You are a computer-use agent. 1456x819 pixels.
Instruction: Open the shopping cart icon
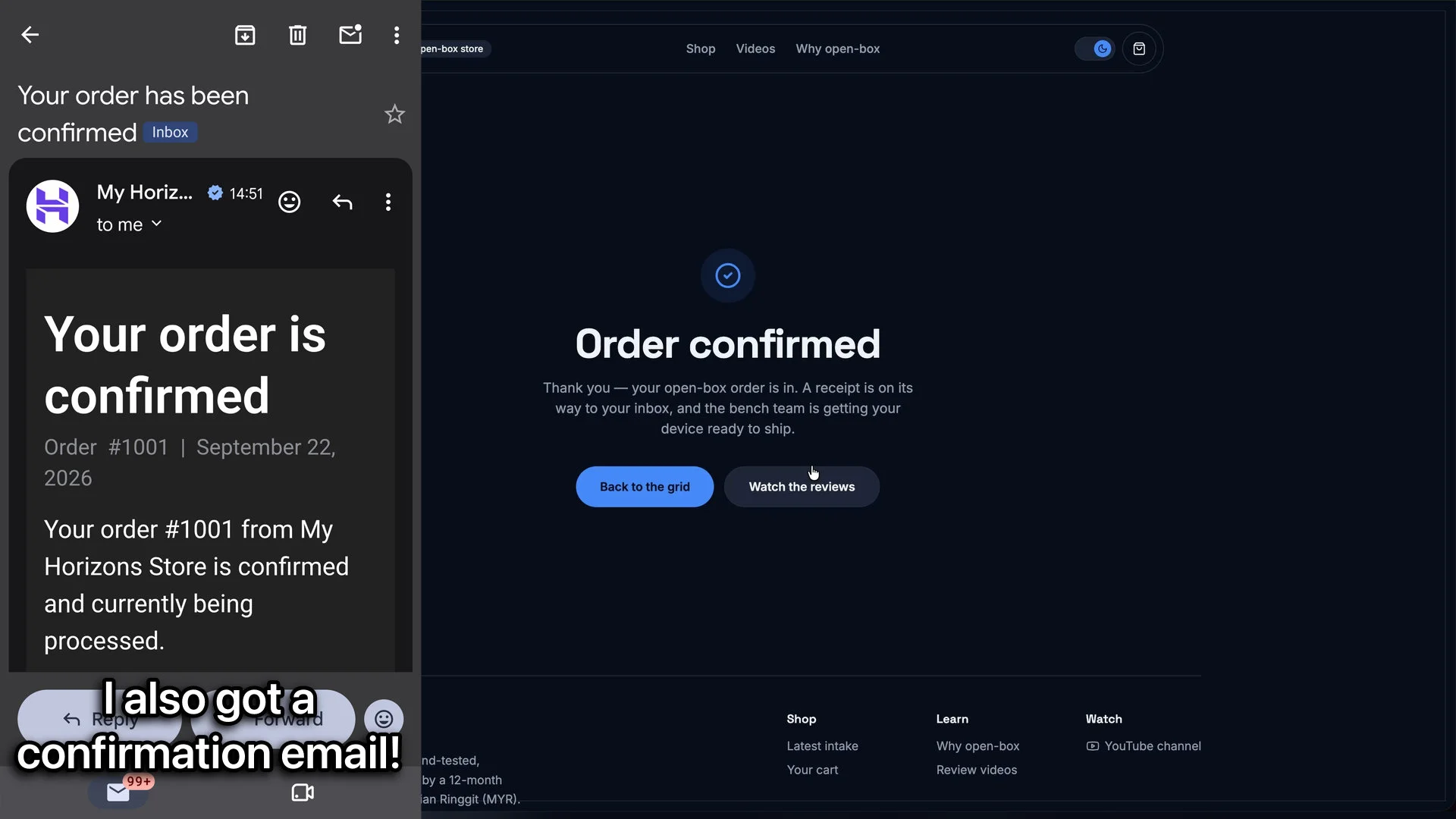coord(1139,49)
